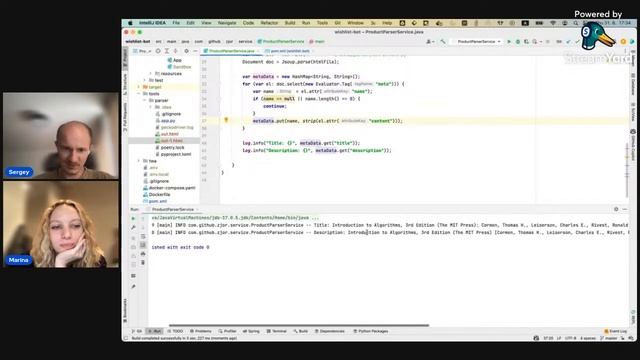Open the ProductParserService run configuration dropdown
640x360 pixels.
(476, 42)
